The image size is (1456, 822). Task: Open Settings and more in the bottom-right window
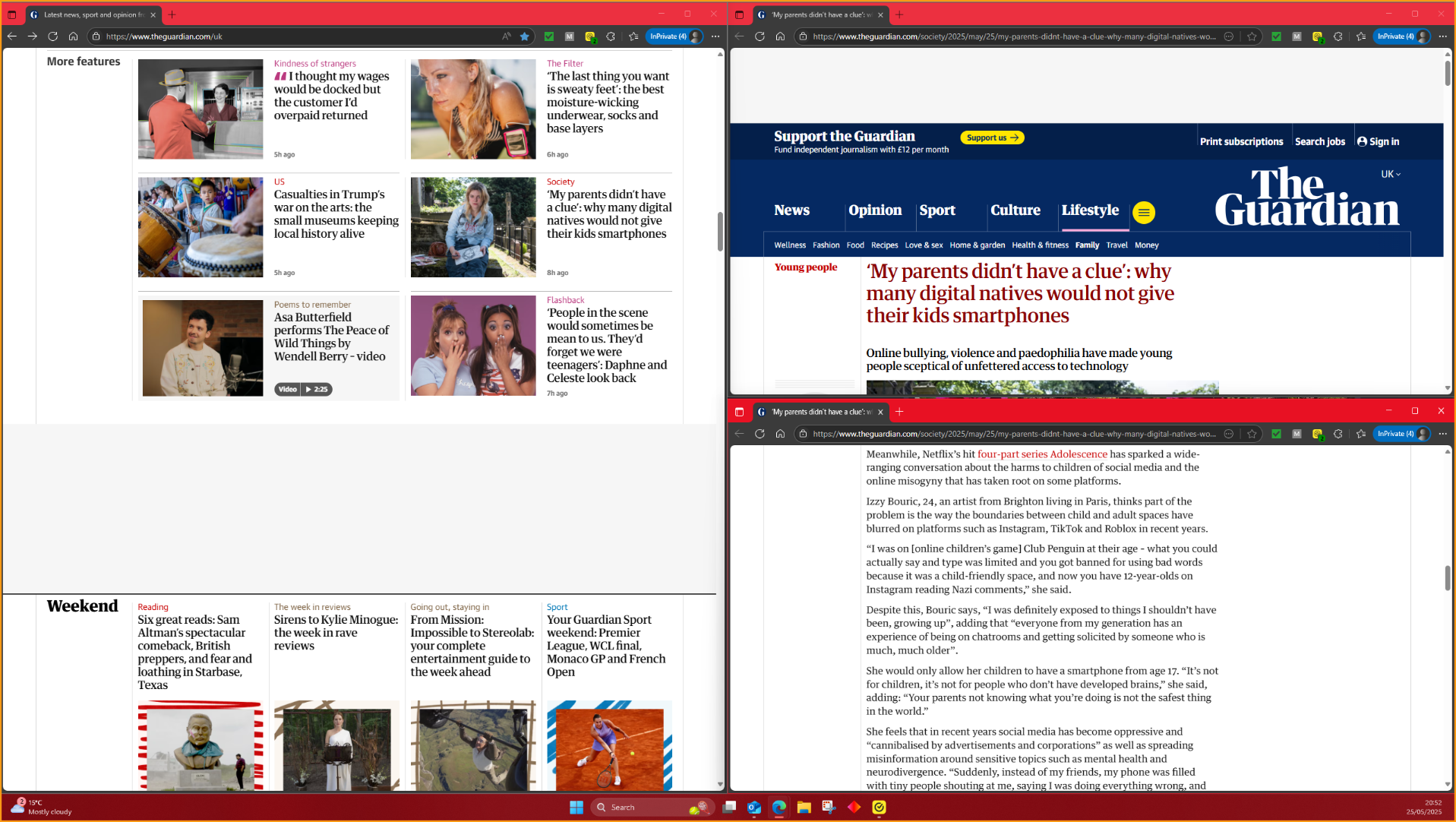tap(1443, 434)
